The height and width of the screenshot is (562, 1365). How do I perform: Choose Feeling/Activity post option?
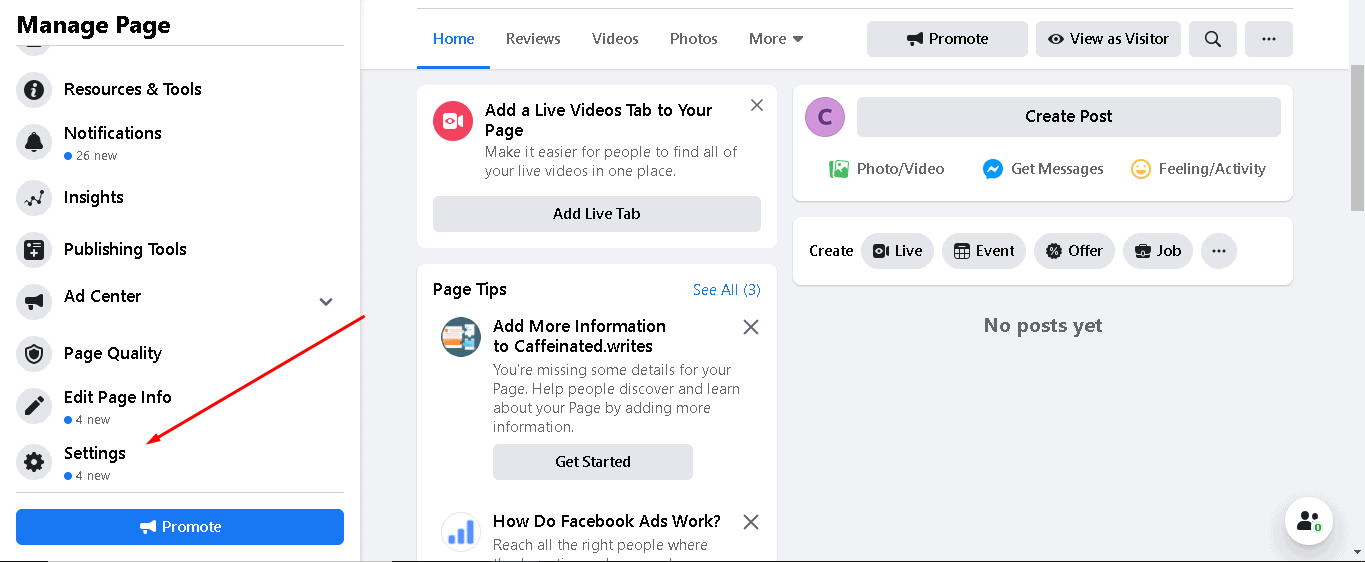click(x=1198, y=169)
